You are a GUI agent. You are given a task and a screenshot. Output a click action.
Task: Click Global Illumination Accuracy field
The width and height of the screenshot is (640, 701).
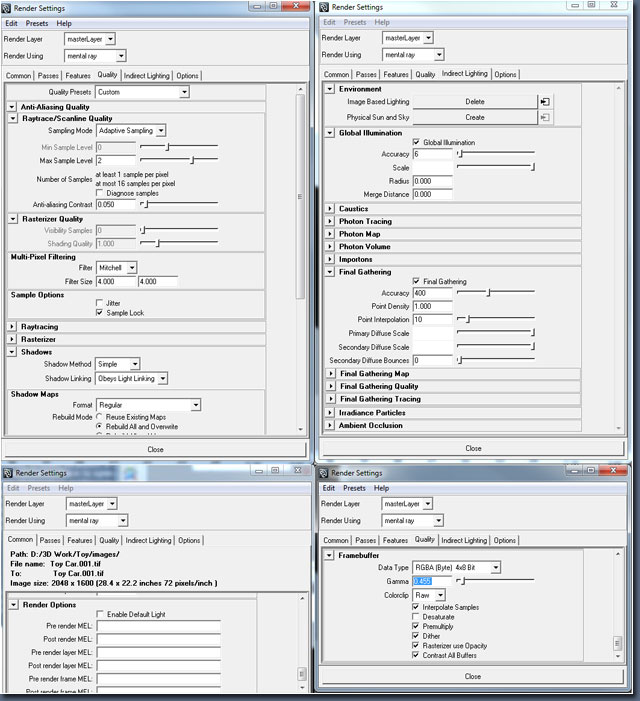click(432, 154)
